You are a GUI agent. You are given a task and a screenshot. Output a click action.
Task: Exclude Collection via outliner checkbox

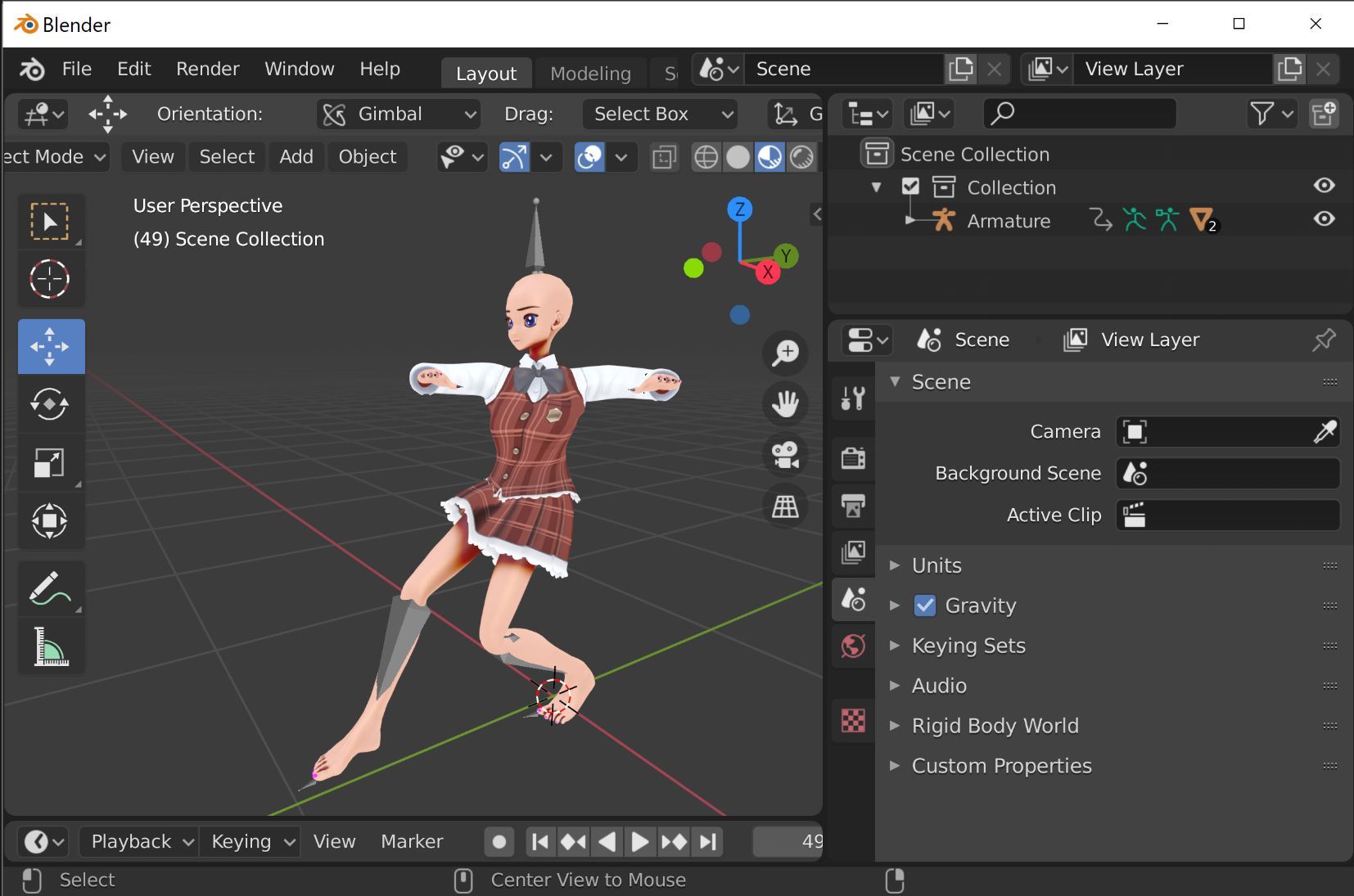910,187
